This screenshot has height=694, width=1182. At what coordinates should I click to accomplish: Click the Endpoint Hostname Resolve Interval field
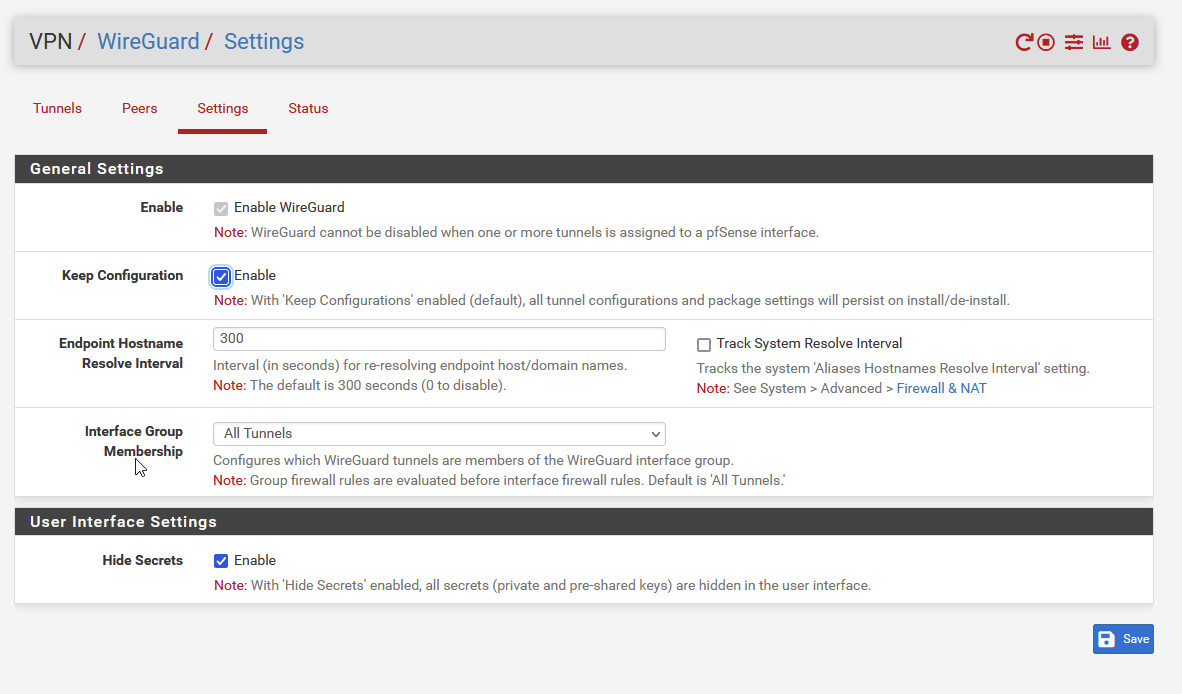(x=439, y=339)
